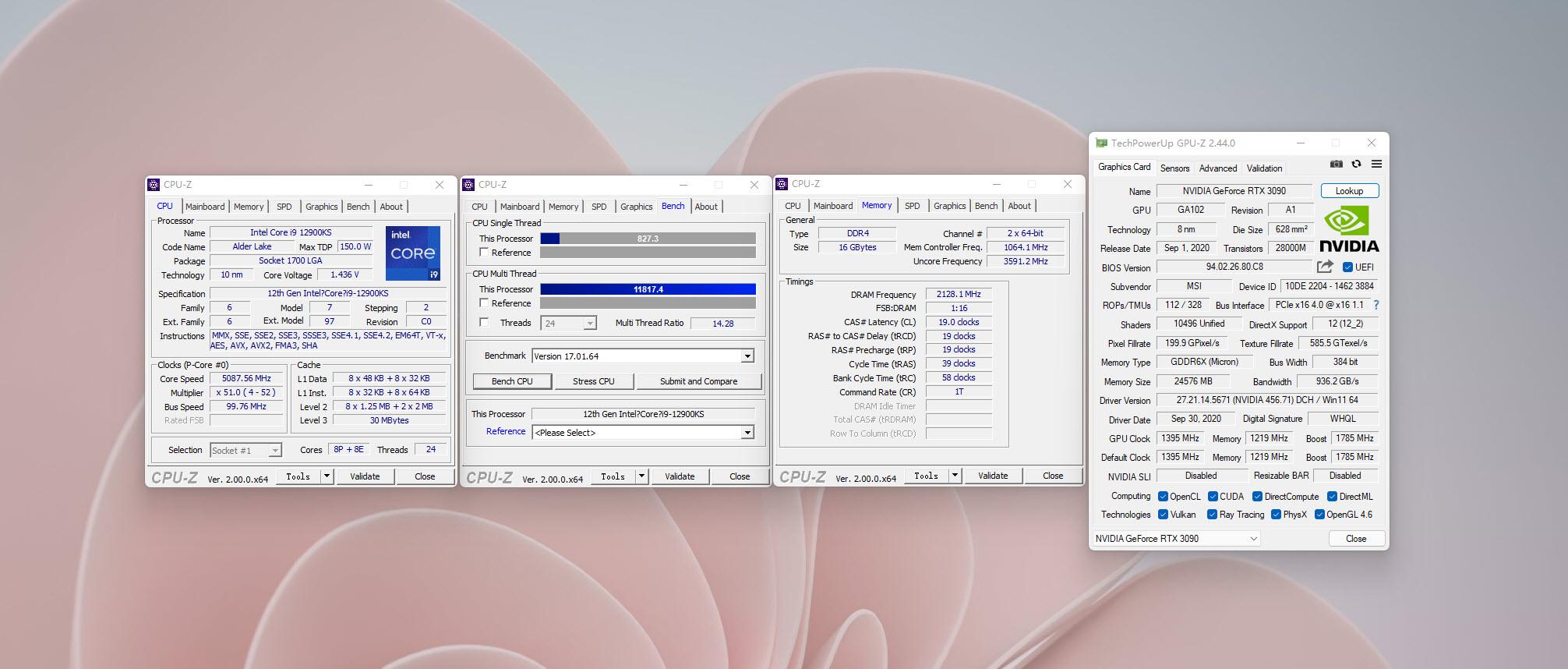The height and width of the screenshot is (669, 1568).
Task: Toggle the Multi Thread Reference checkbox
Action: [484, 303]
